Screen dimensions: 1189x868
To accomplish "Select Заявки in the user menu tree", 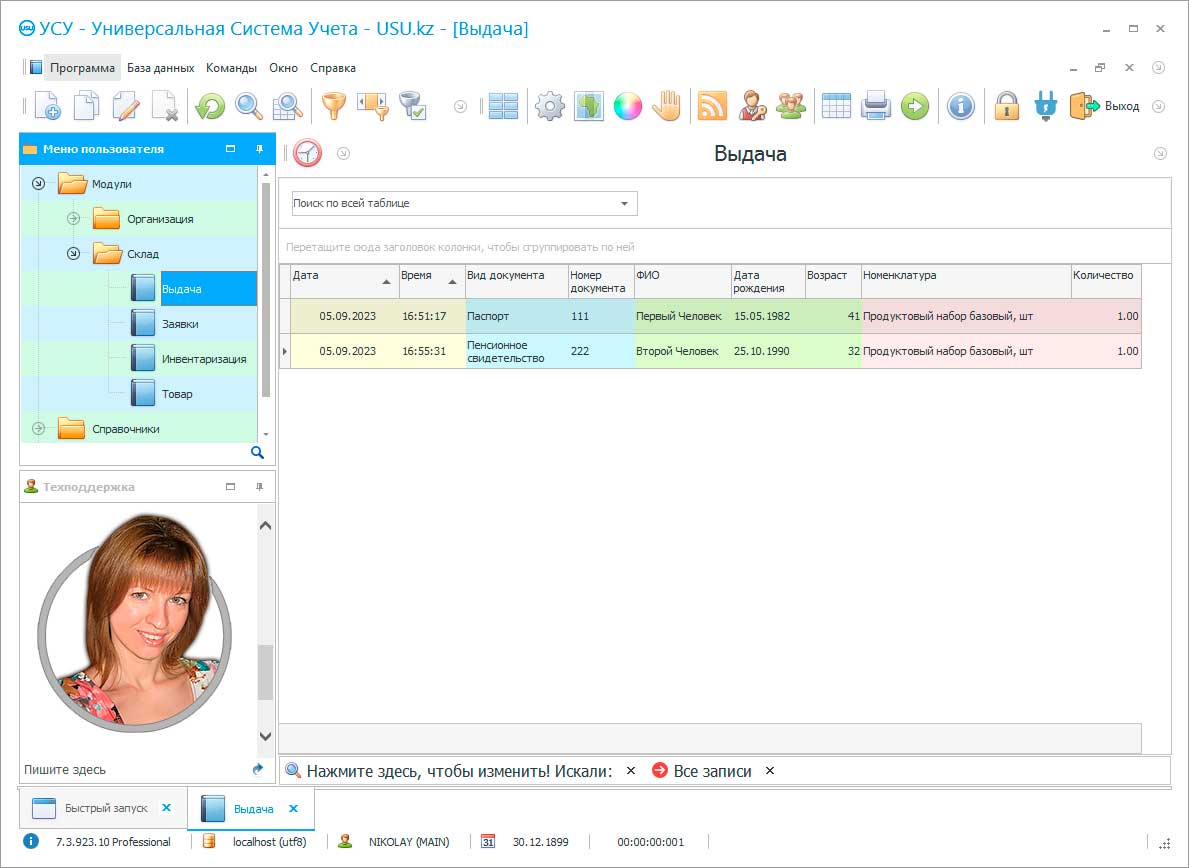I will 180,324.
